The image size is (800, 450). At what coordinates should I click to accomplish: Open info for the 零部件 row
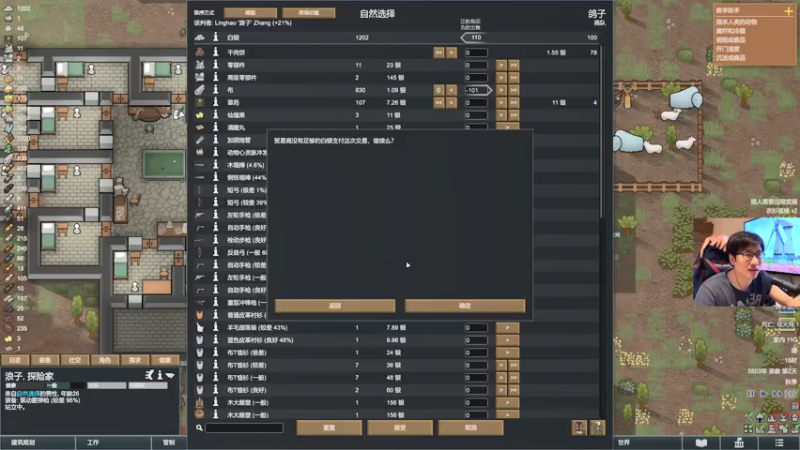click(215, 65)
